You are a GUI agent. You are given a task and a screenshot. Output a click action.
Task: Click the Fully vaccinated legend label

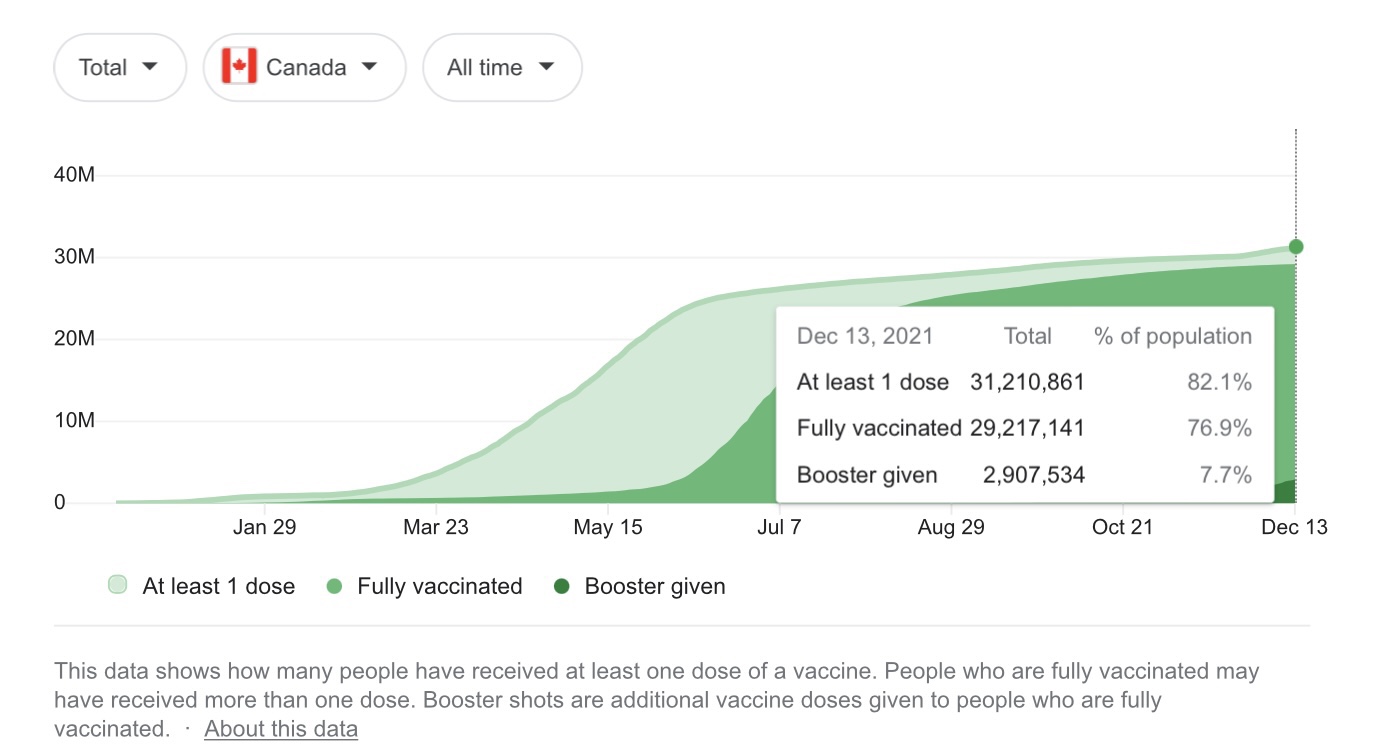point(440,587)
